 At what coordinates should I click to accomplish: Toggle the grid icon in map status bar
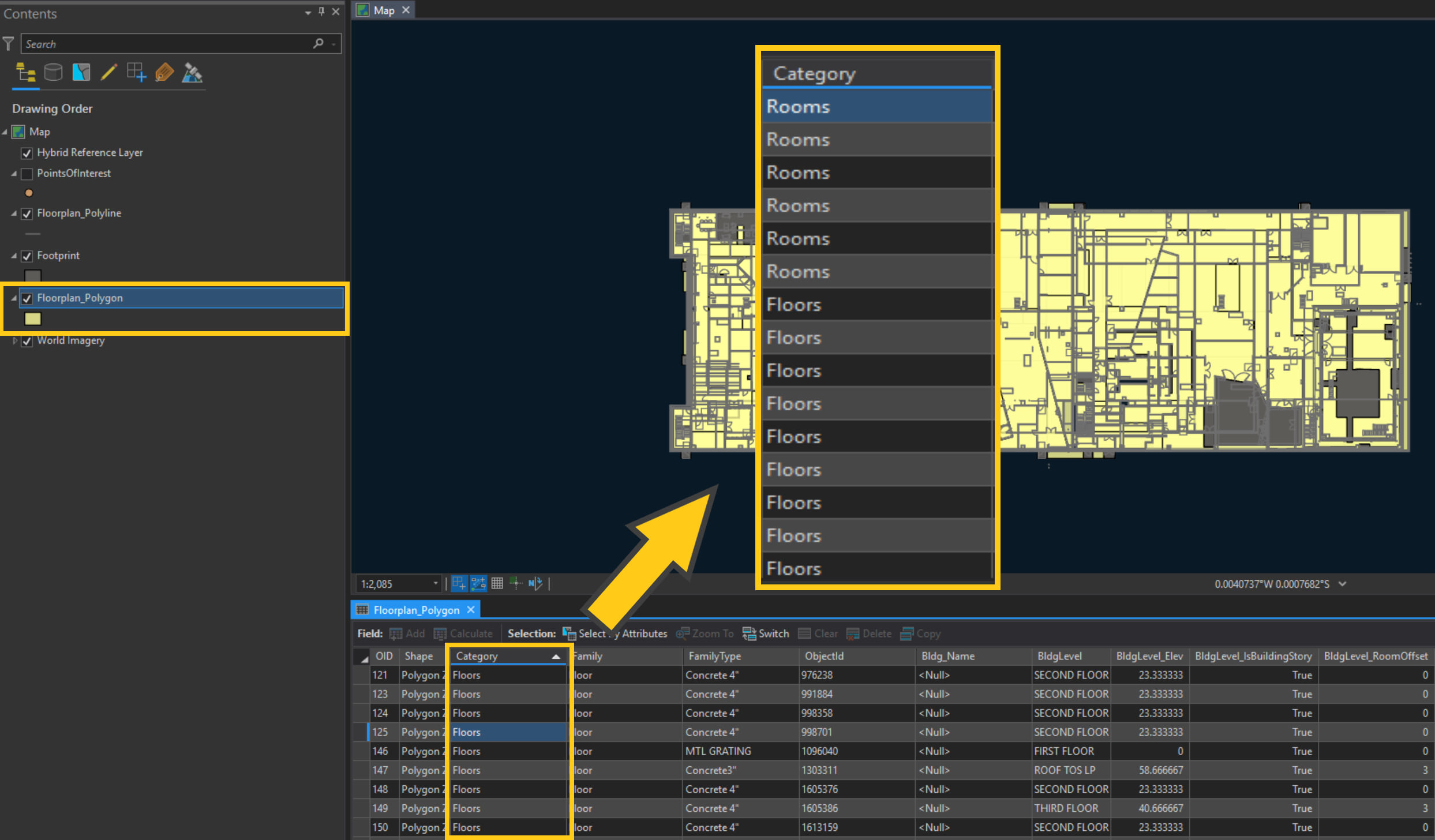[x=497, y=583]
